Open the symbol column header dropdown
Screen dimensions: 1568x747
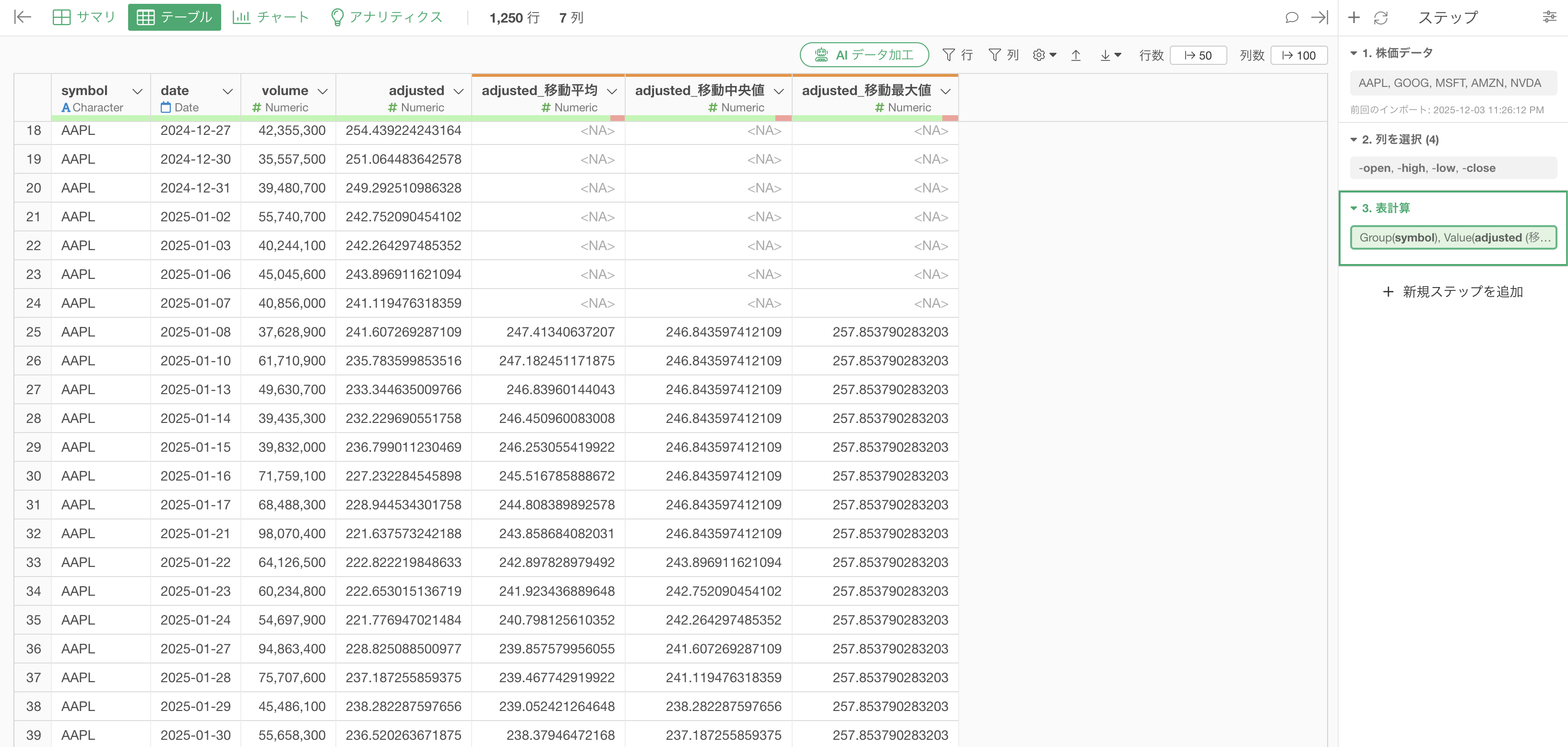pyautogui.click(x=138, y=91)
